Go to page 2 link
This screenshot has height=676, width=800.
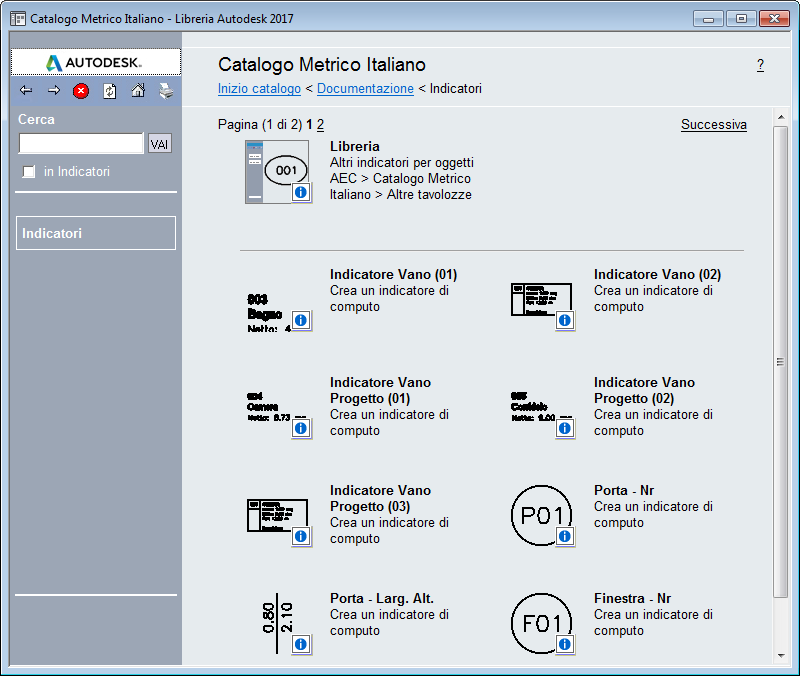coord(320,124)
